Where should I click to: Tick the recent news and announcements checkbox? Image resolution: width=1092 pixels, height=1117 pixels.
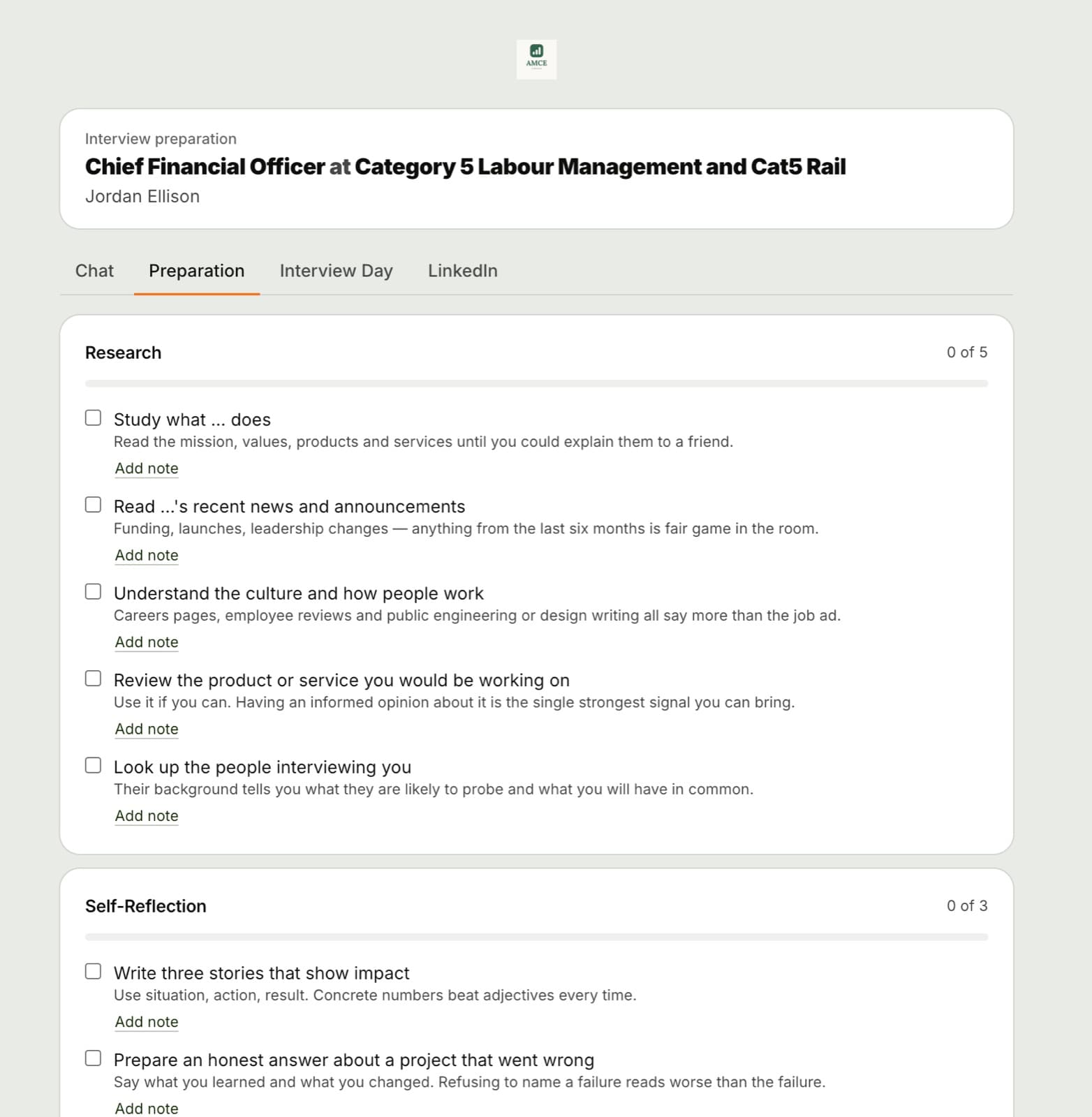[x=93, y=505]
